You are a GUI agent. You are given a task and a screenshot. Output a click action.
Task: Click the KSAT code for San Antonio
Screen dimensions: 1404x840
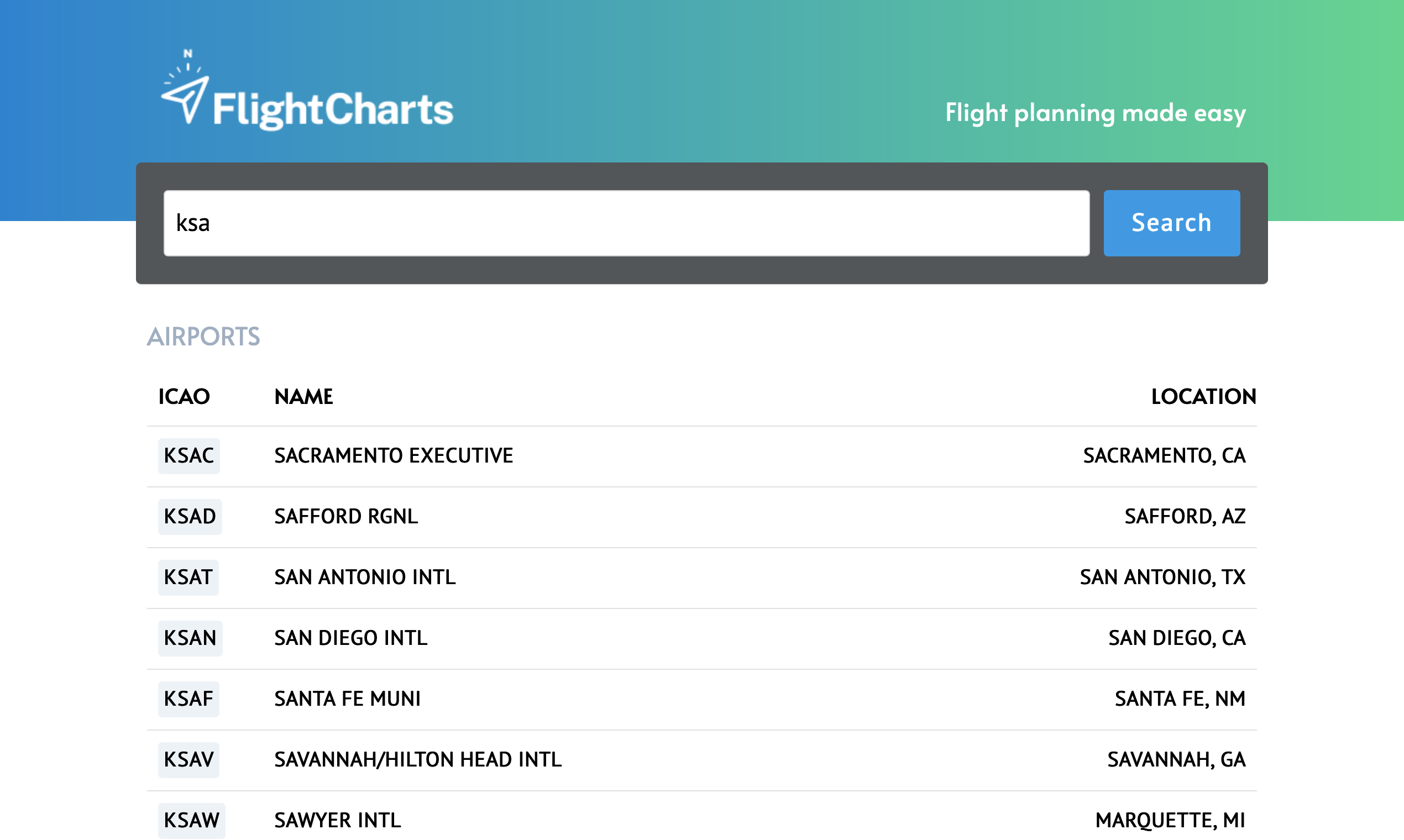point(187,578)
